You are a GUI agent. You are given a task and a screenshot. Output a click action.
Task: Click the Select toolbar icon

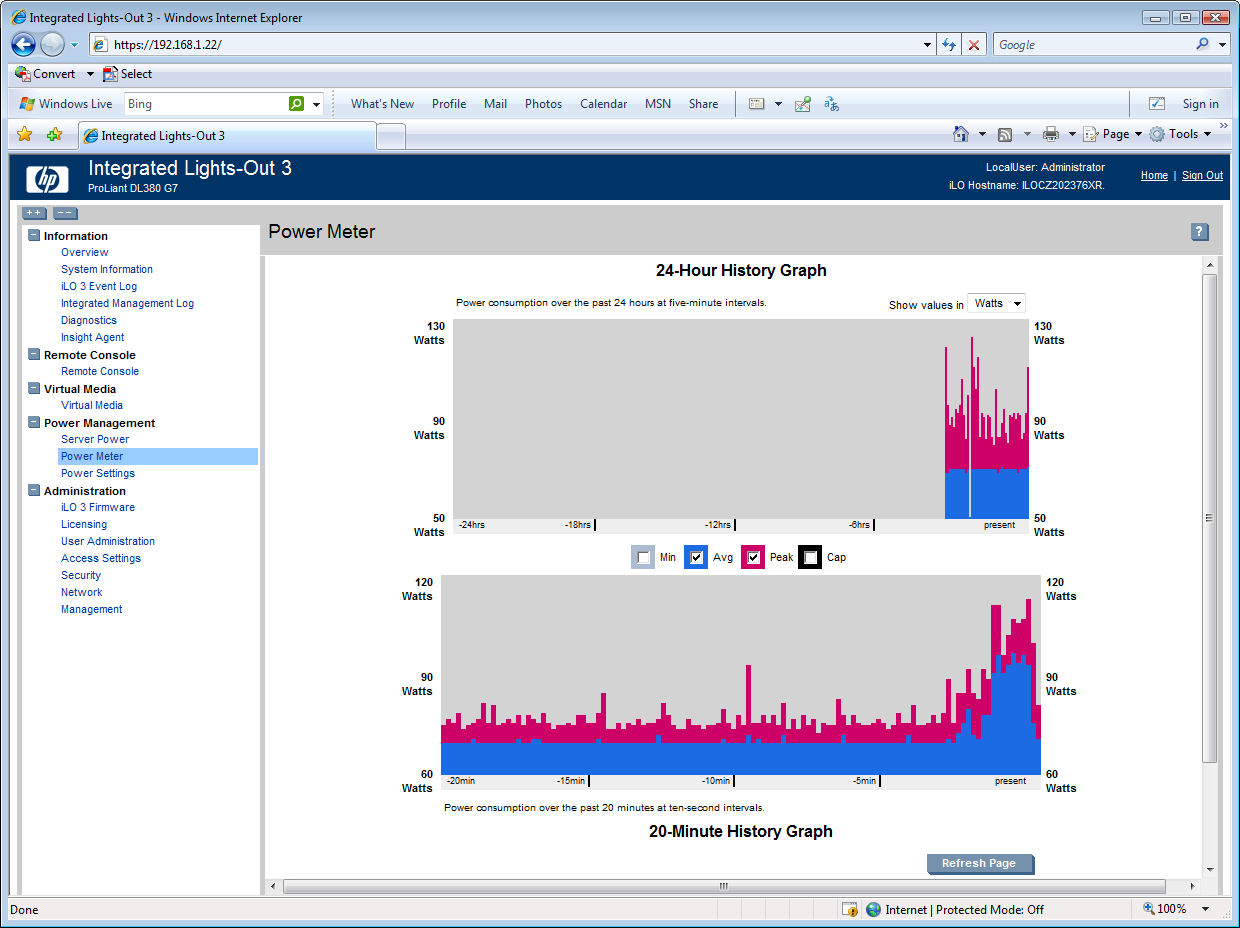[x=110, y=74]
